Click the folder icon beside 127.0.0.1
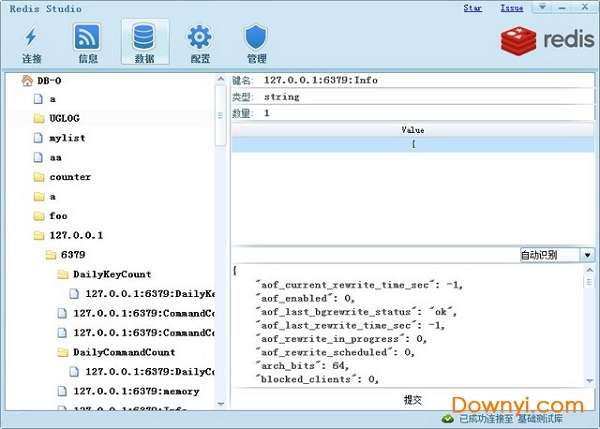Screen dimensions: 600x429 pyautogui.click(x=39, y=235)
